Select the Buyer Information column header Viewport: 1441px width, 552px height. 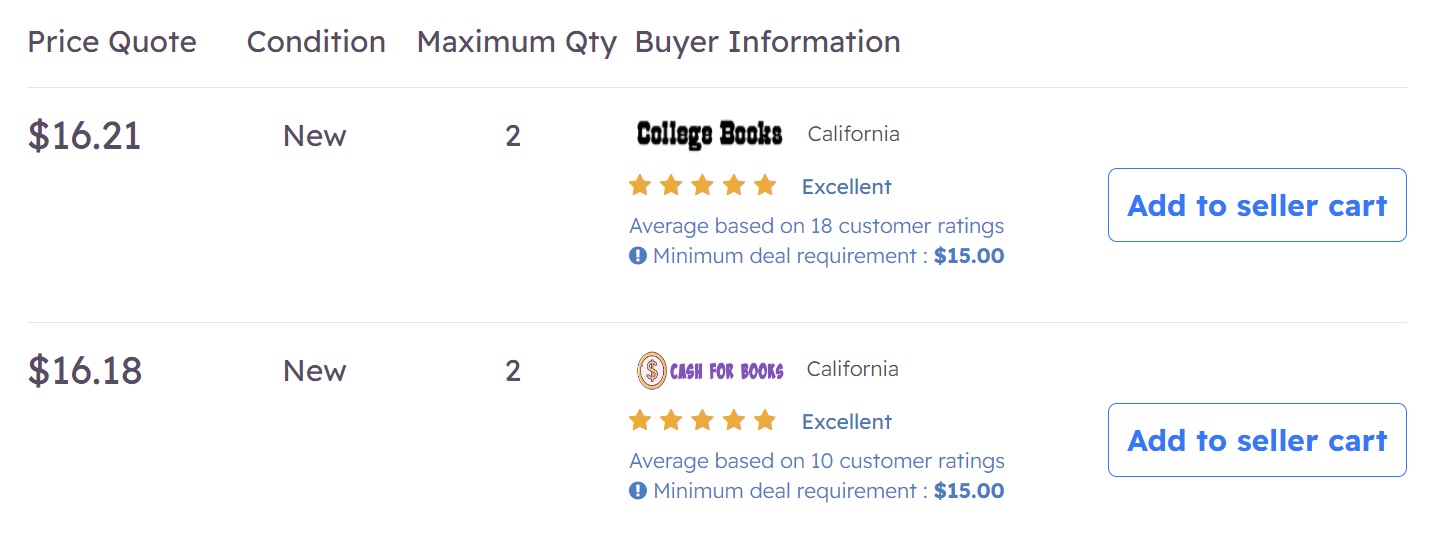[x=768, y=42]
